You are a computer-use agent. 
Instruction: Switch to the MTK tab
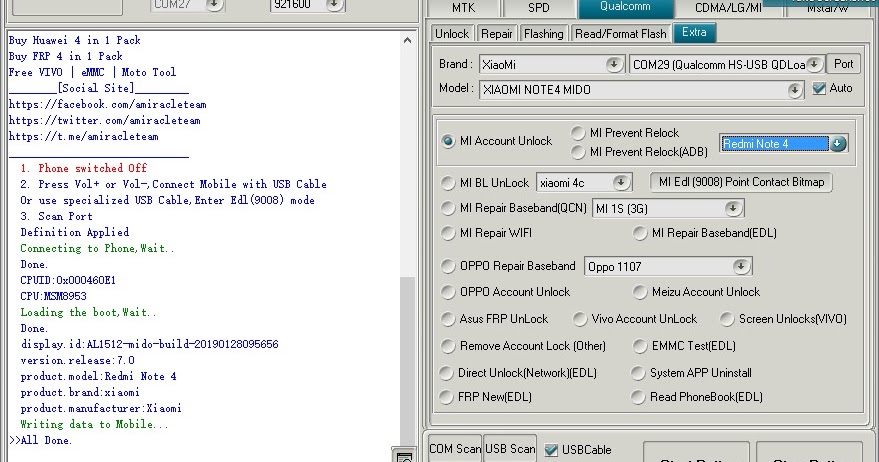pyautogui.click(x=464, y=8)
